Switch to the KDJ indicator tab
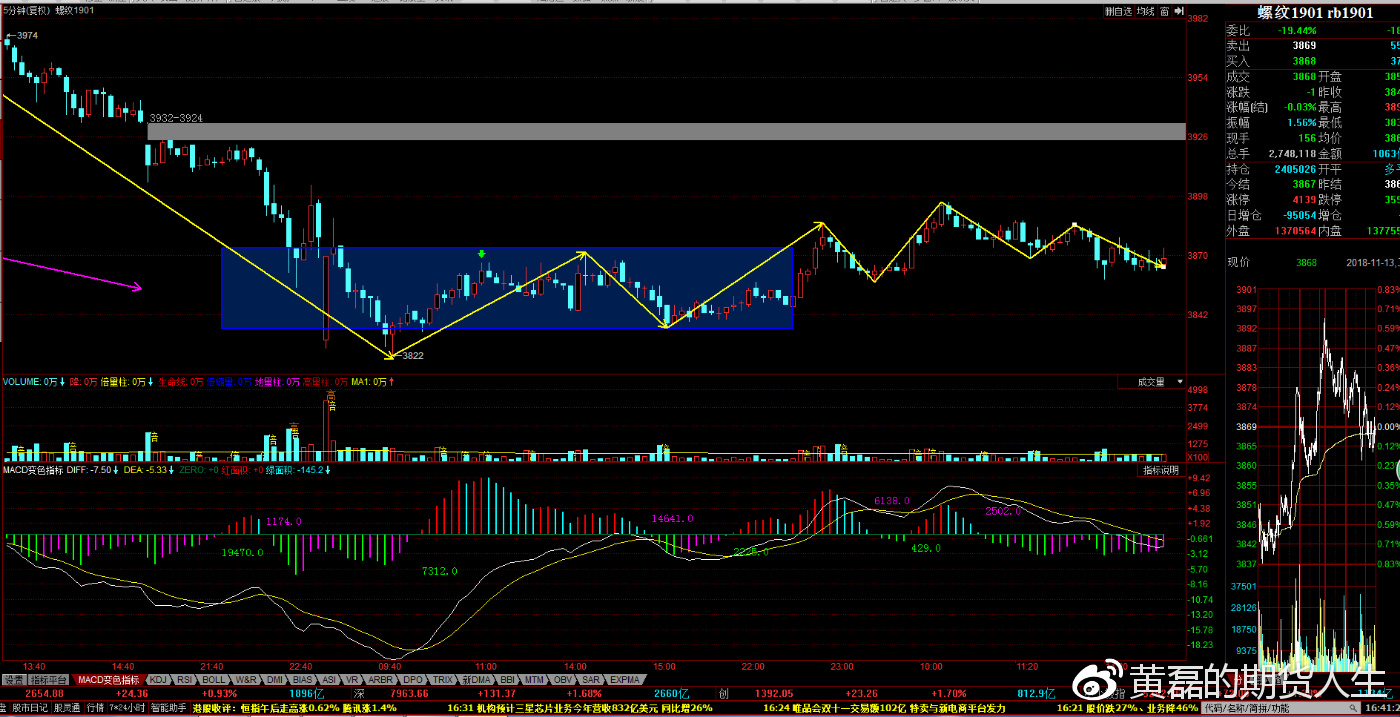The image size is (1400, 717). pos(158,680)
